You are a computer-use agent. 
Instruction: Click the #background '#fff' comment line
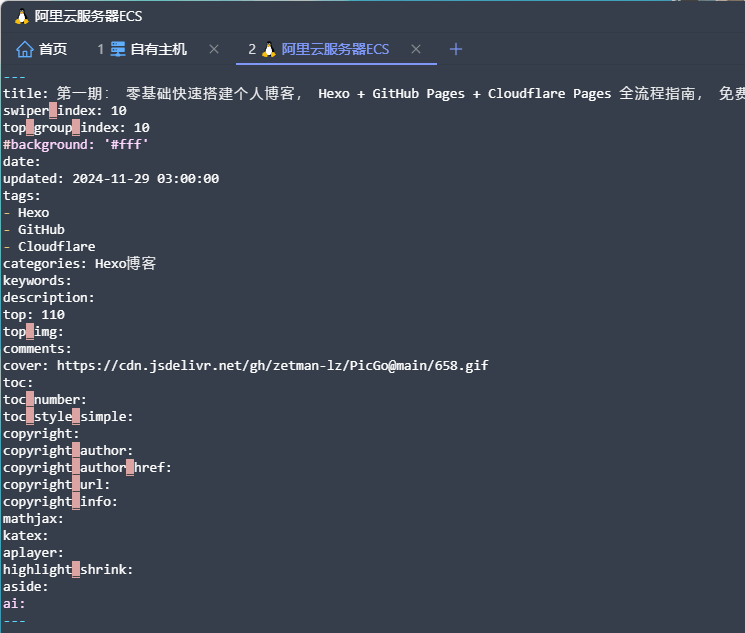pyautogui.click(x=76, y=144)
